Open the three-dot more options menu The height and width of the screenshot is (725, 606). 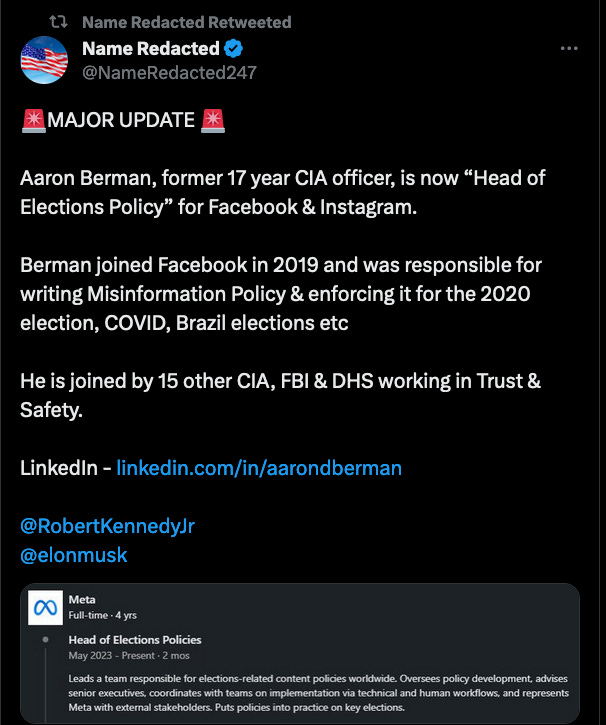tap(569, 49)
